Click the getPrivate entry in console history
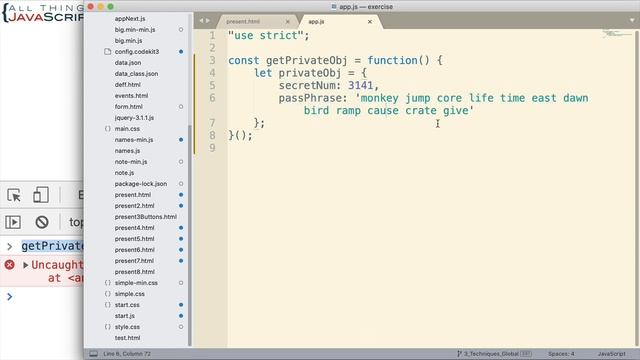 (52, 246)
